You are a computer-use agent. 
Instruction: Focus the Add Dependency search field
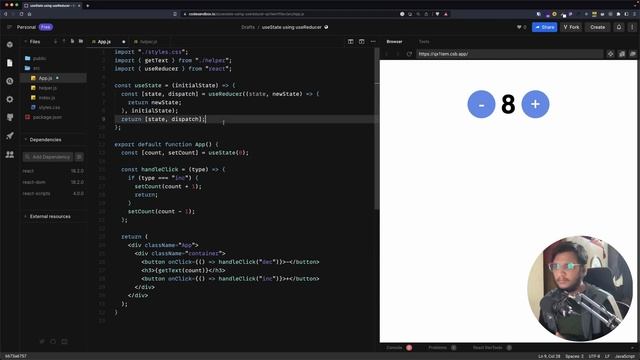[48, 157]
